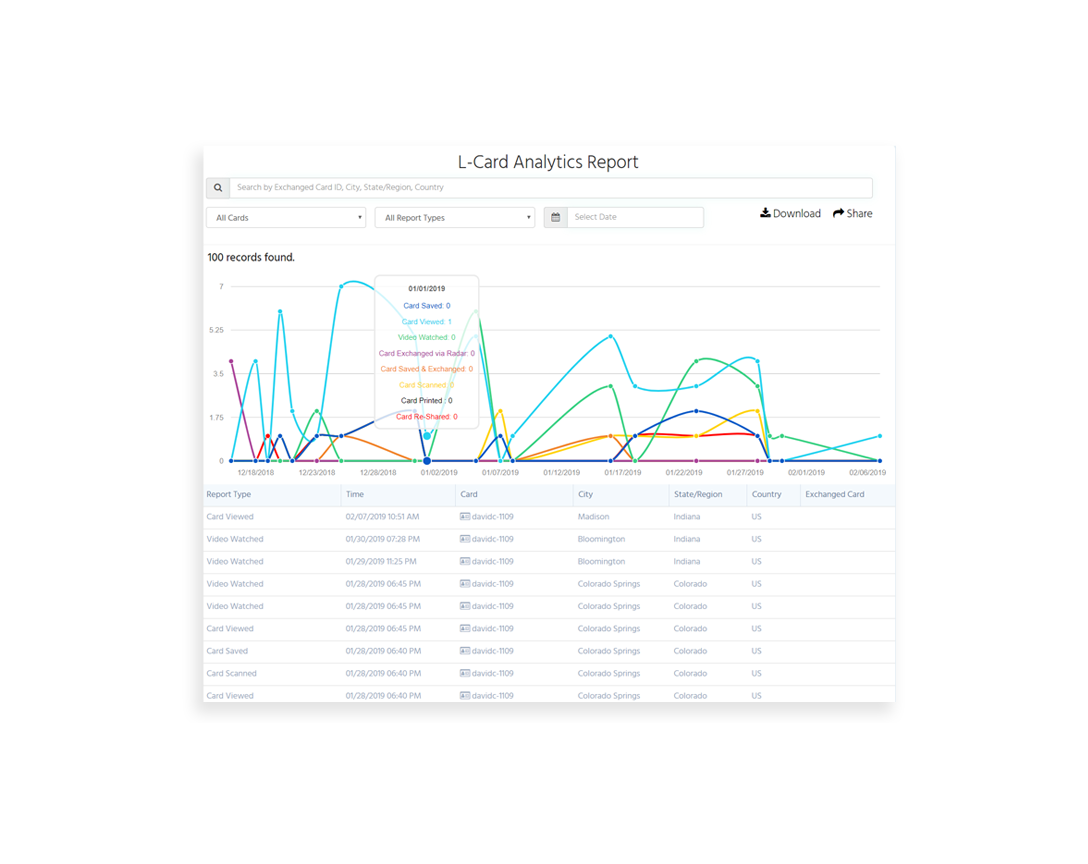Screen dimensions: 1088x864
Task: Click davidc-1109 in the Madison row
Action: pos(493,517)
